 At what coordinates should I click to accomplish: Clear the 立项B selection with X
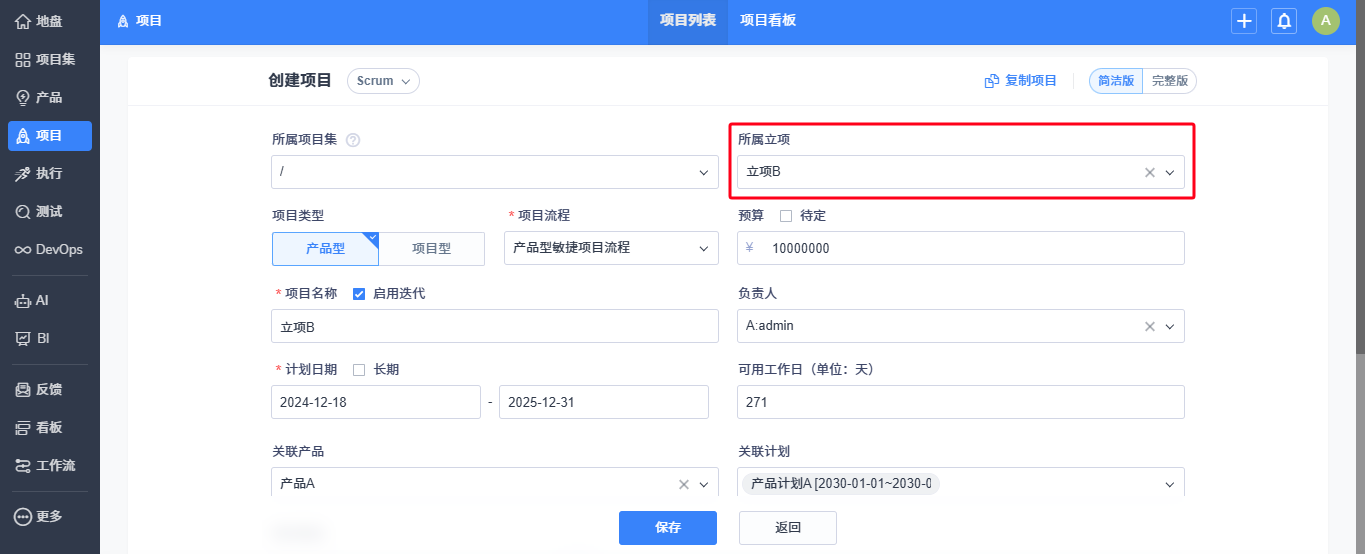1150,172
